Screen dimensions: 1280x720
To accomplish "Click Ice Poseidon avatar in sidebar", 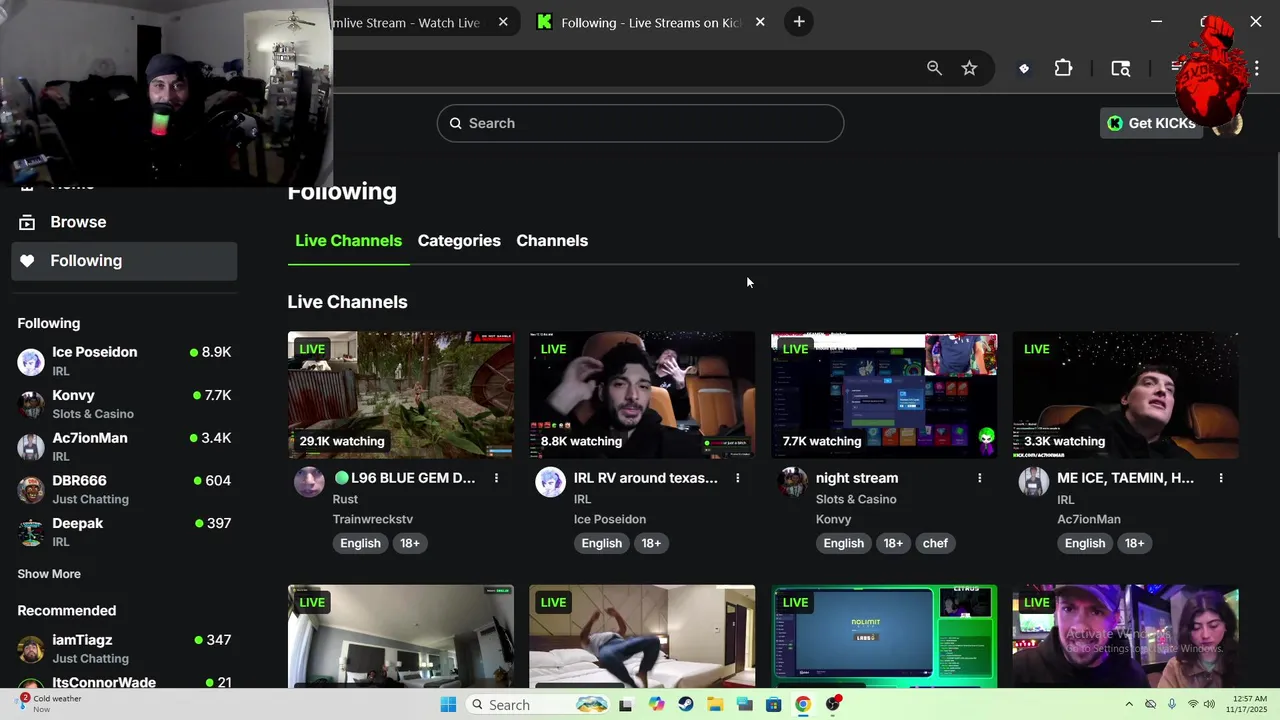I will pos(31,361).
